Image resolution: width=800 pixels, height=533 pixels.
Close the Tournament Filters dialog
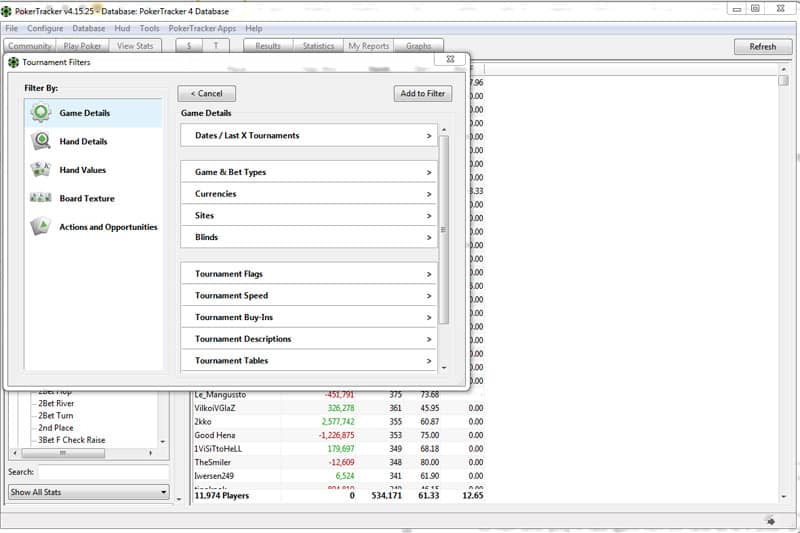450,59
